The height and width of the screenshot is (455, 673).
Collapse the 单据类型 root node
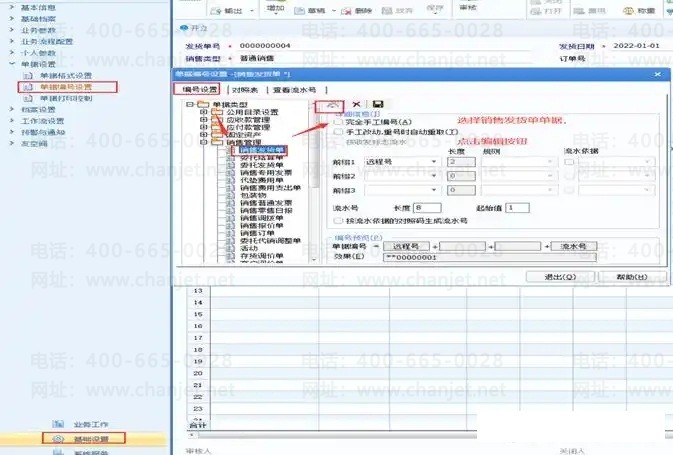pos(189,104)
